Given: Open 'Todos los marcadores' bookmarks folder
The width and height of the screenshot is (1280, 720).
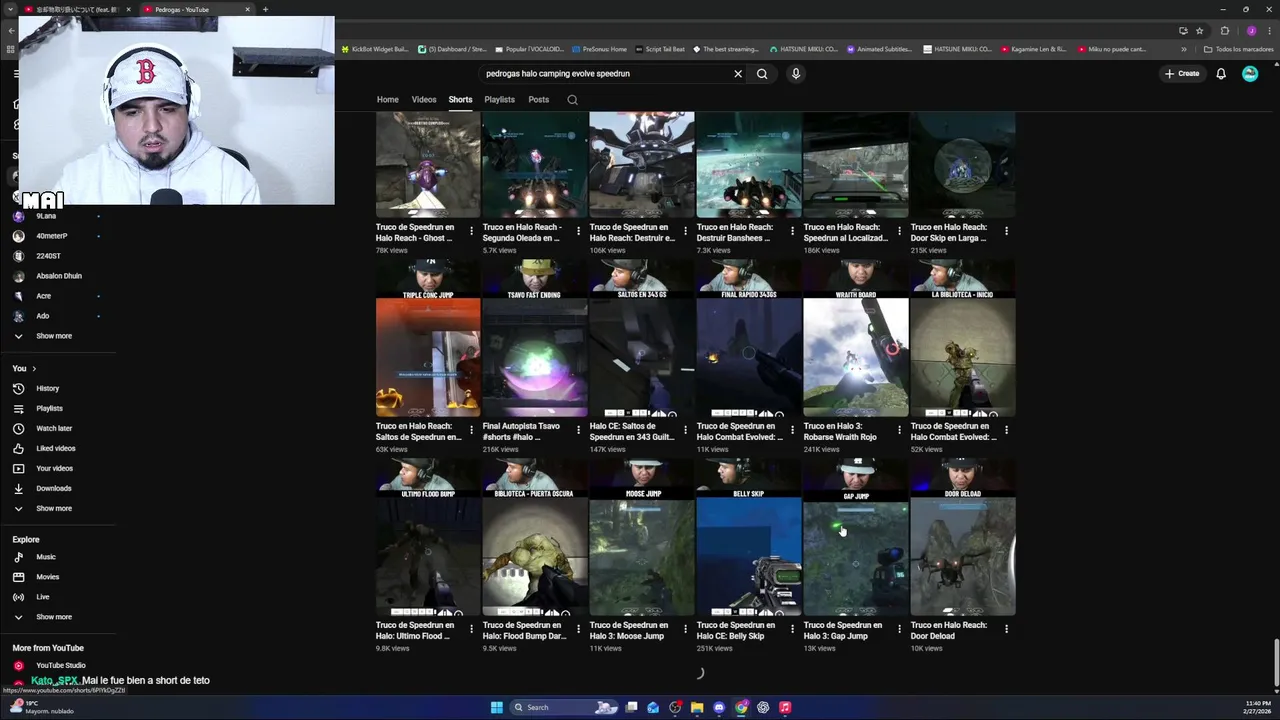Looking at the screenshot, I should [1238, 49].
